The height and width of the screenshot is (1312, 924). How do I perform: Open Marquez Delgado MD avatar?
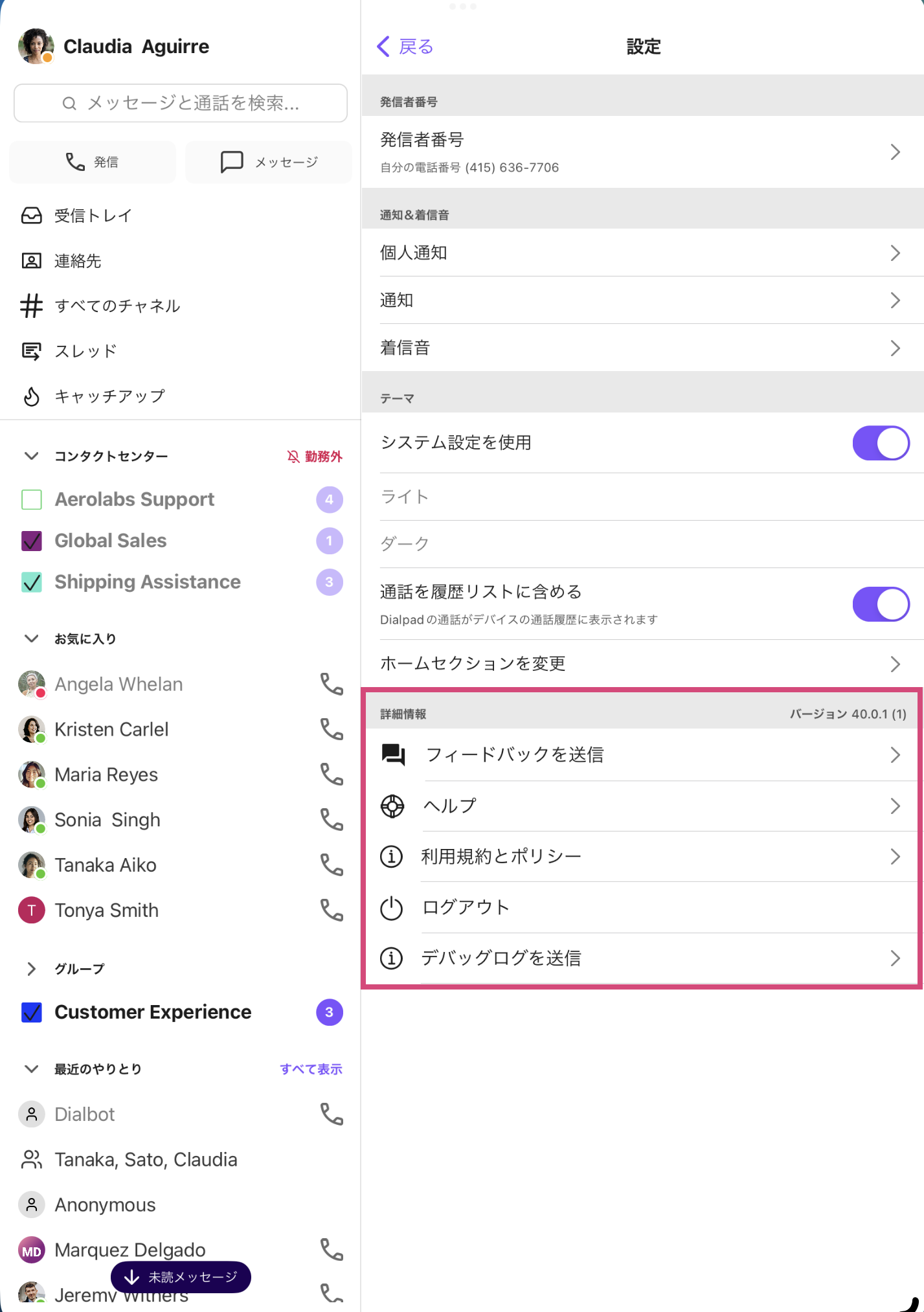[32, 1250]
